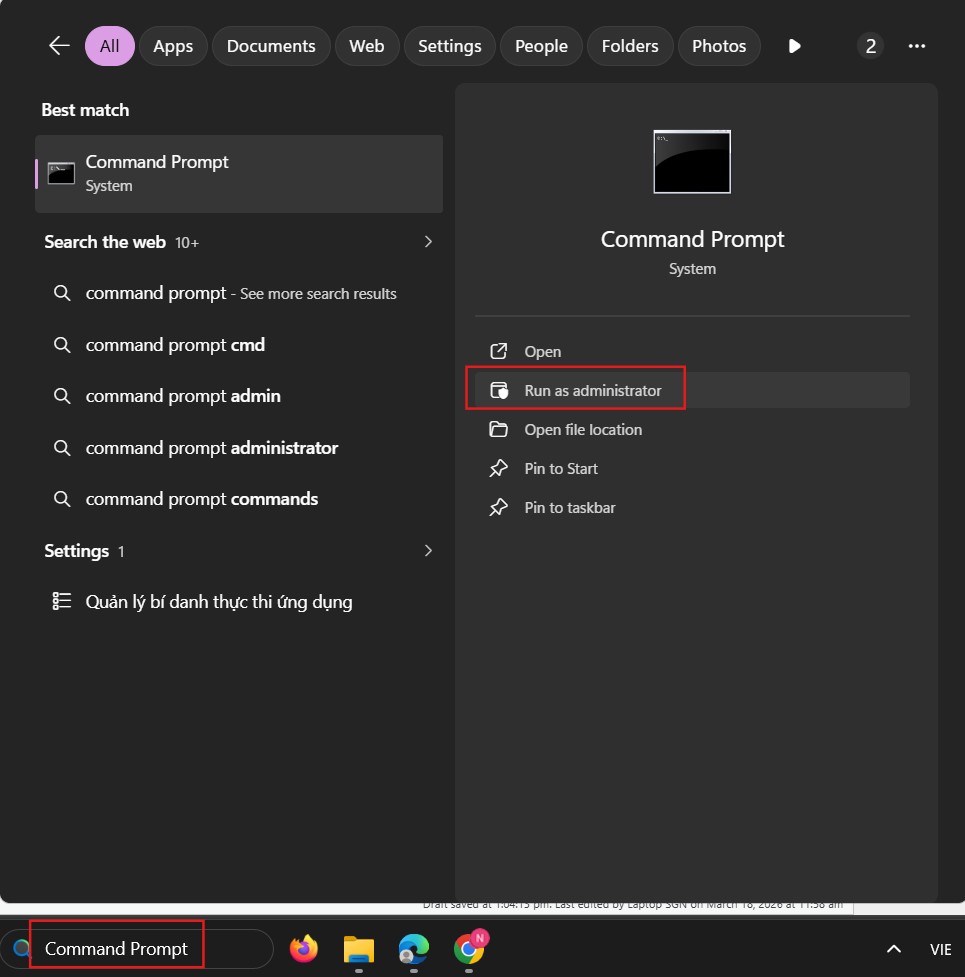Switch to the Documents filter tab
The width and height of the screenshot is (965, 977).
click(271, 46)
